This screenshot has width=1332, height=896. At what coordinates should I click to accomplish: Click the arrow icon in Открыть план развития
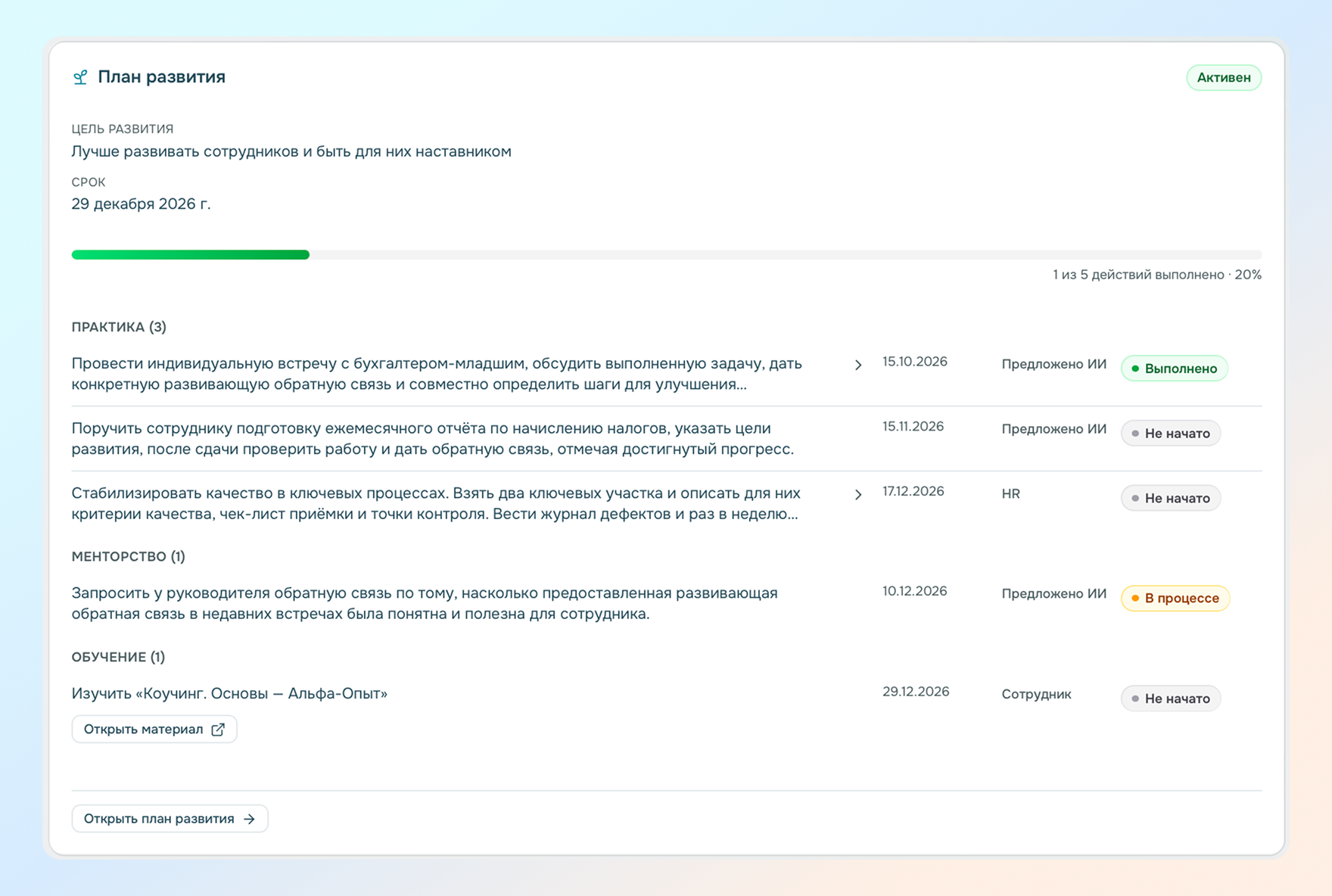click(x=249, y=819)
